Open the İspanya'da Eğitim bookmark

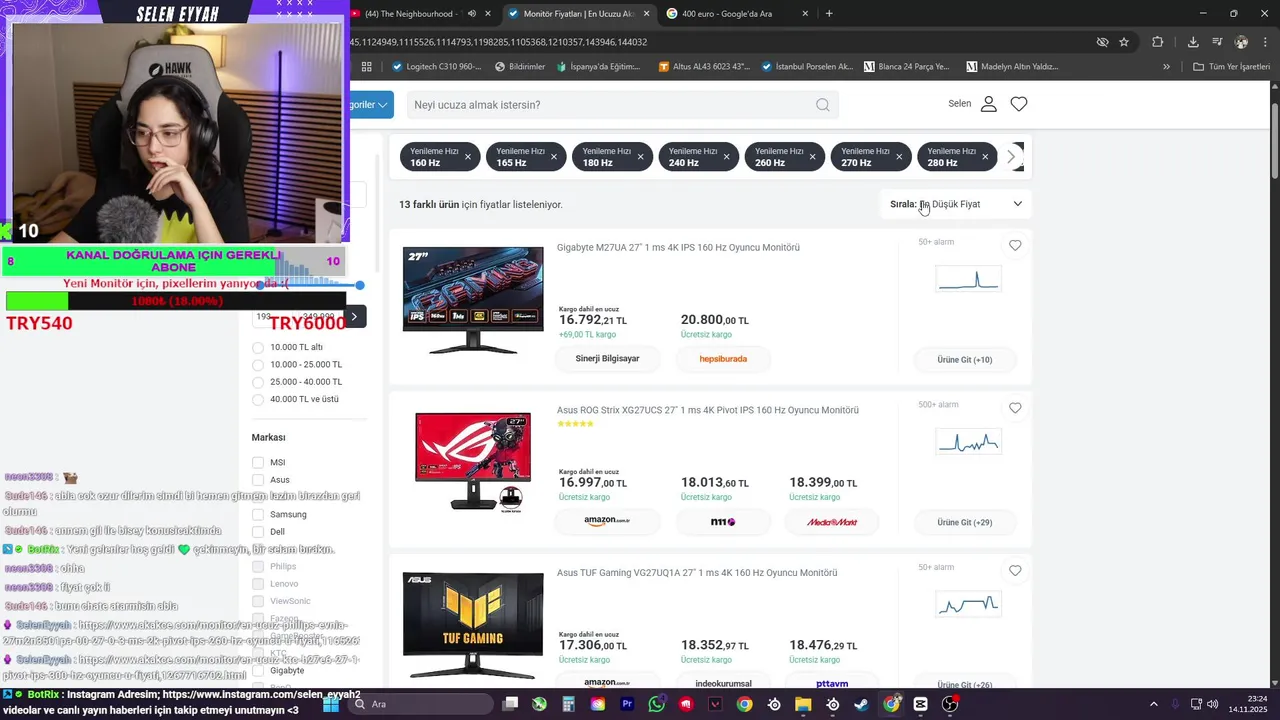[597, 67]
